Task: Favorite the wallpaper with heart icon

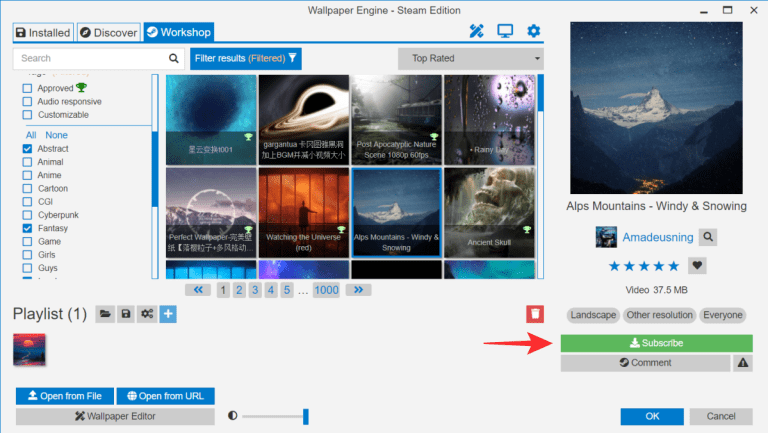Action: 697,266
